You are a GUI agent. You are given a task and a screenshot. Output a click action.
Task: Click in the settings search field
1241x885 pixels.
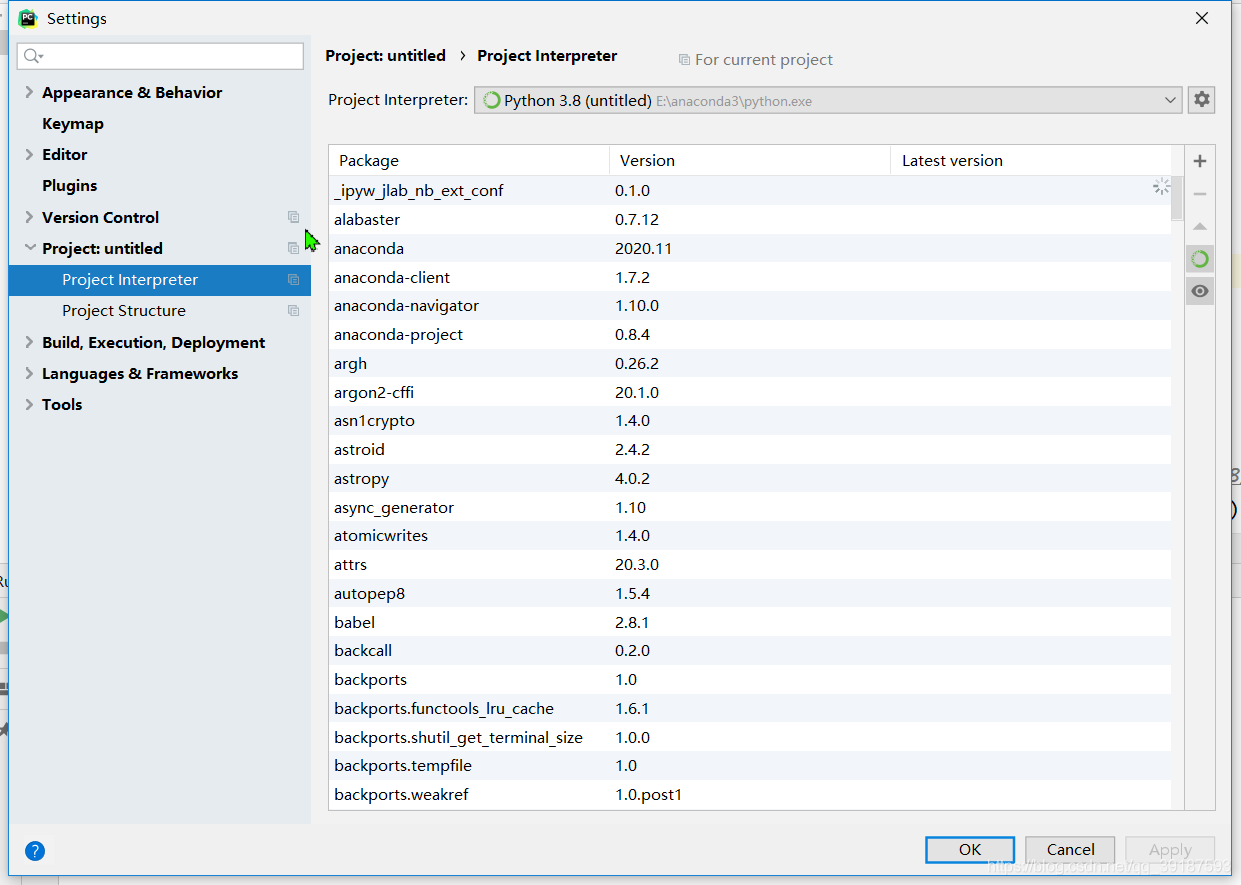point(160,56)
